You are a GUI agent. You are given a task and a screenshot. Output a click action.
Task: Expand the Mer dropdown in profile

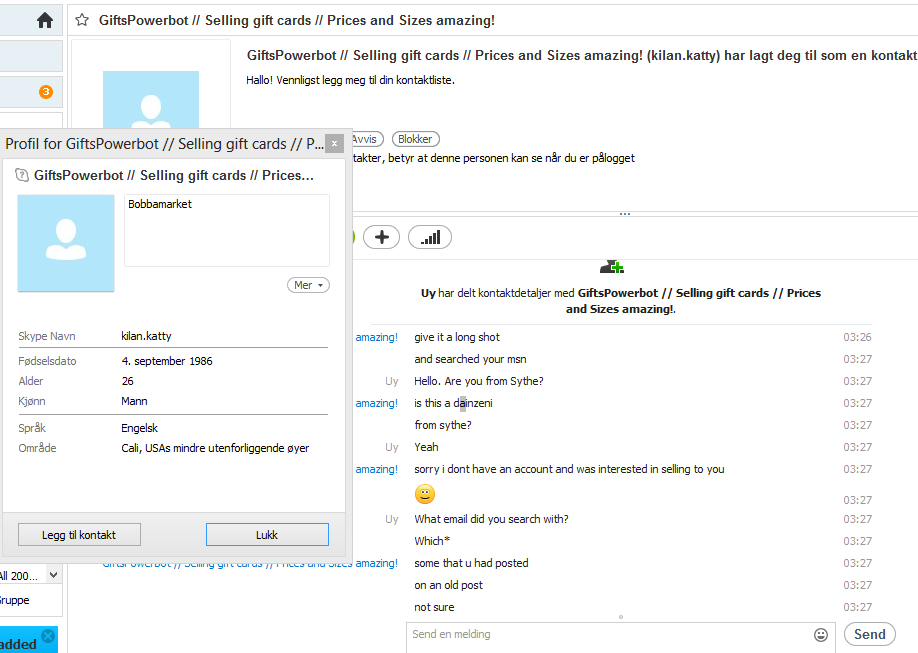(x=309, y=285)
